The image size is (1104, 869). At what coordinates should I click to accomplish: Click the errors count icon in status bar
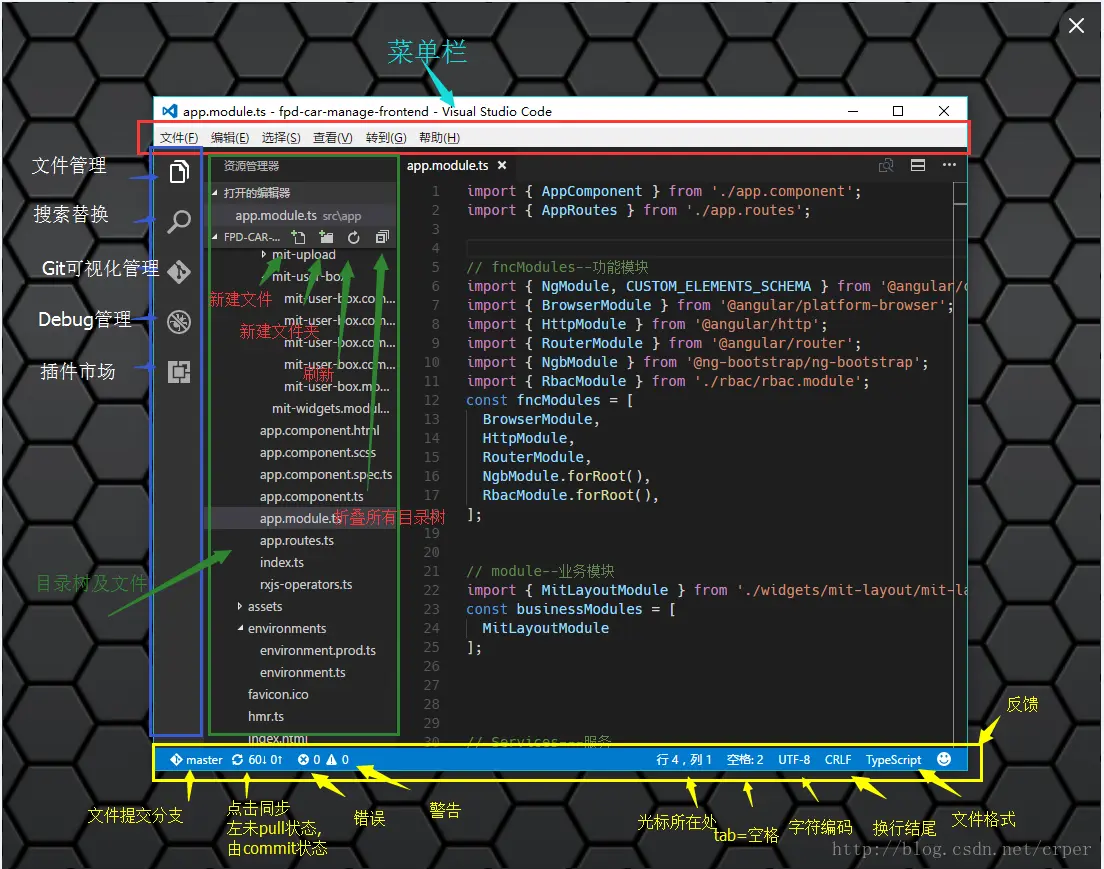pos(308,760)
